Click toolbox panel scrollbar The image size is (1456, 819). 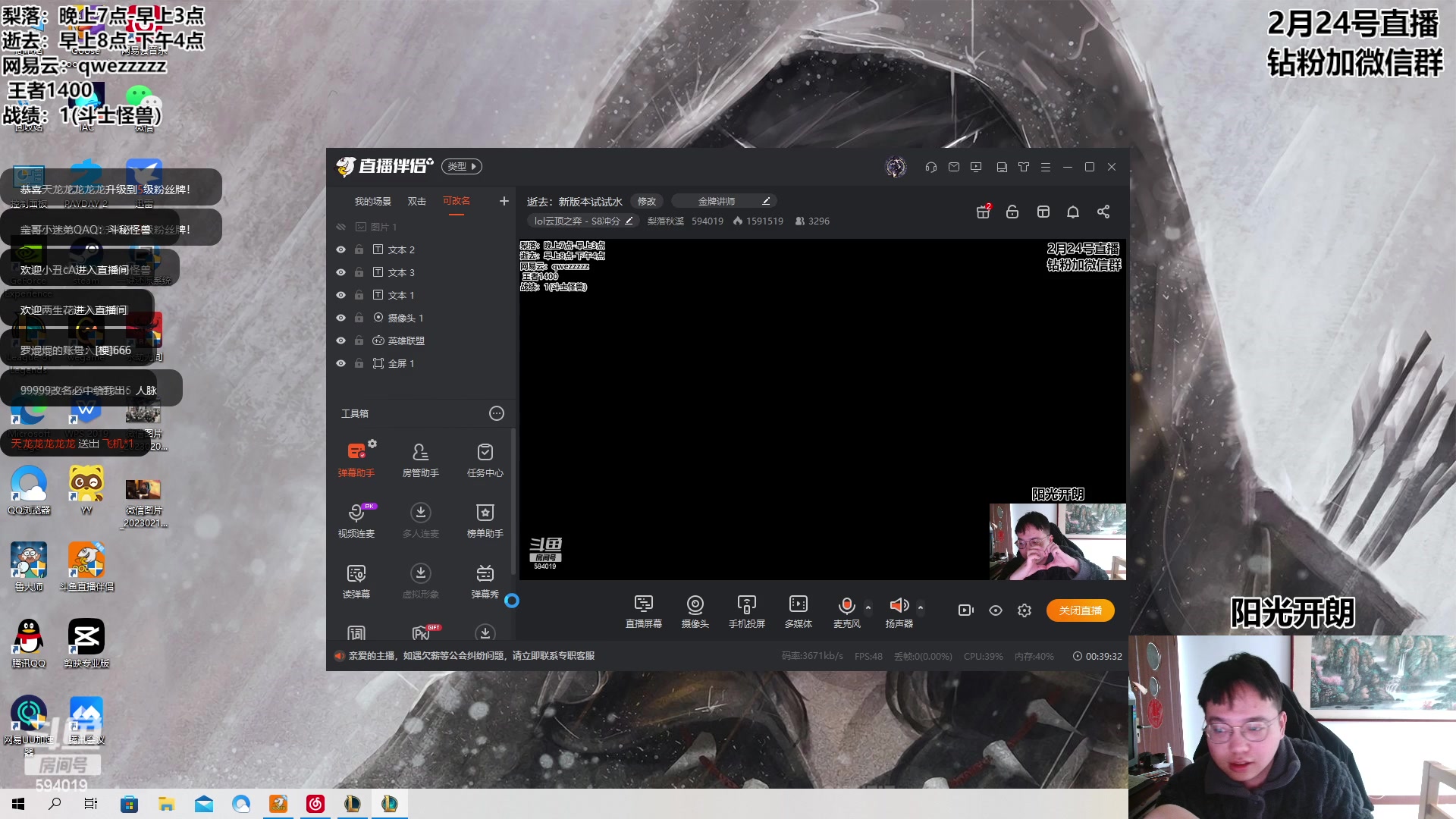513,500
